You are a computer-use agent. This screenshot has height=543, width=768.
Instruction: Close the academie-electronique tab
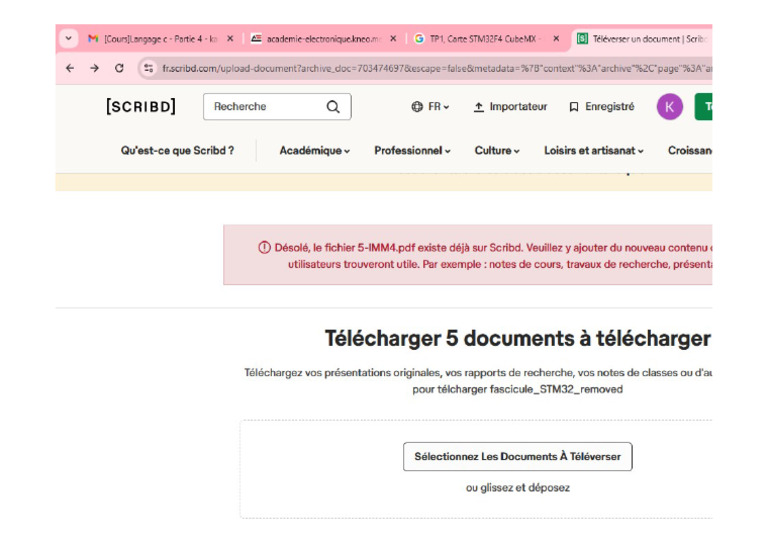click(x=393, y=39)
